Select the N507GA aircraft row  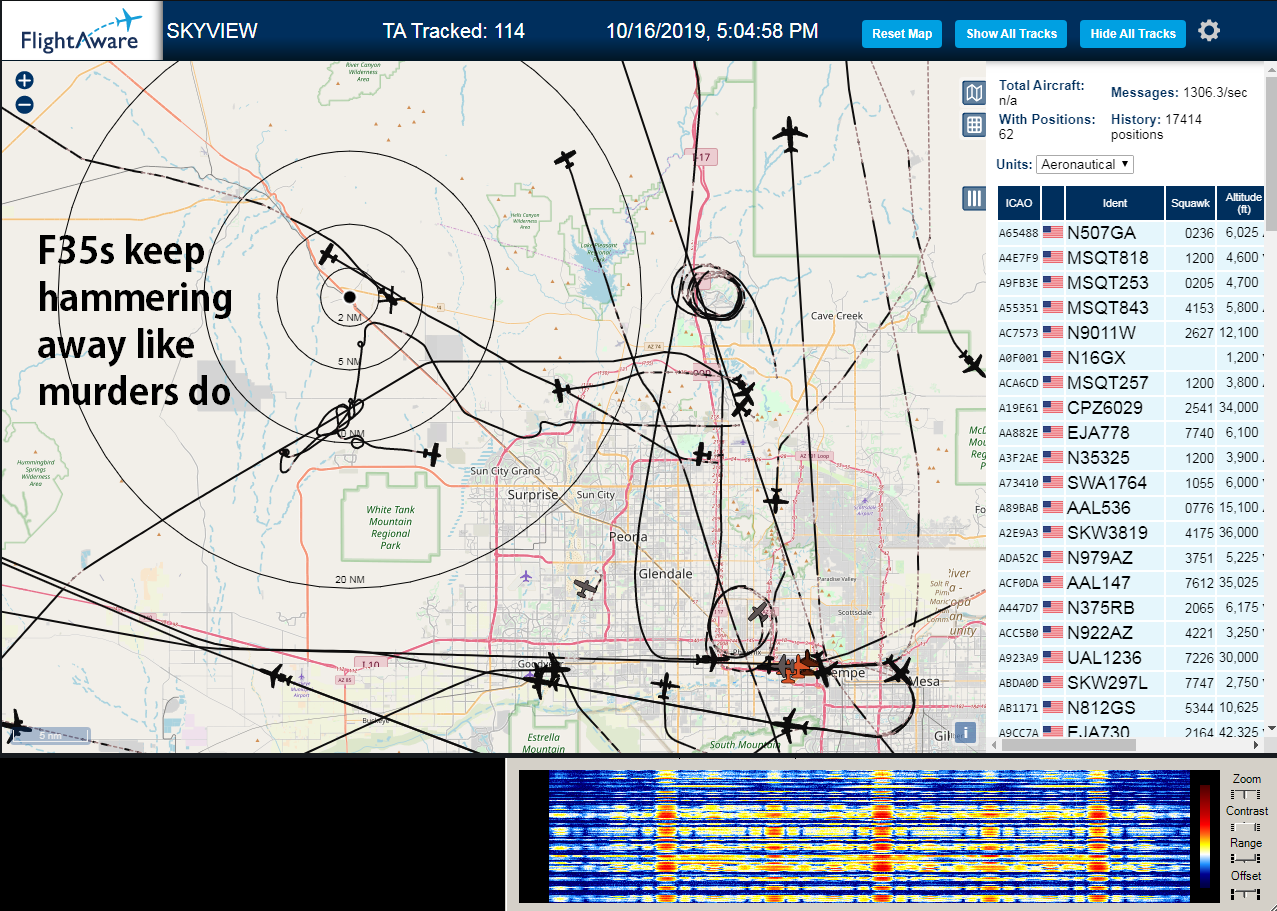[1131, 232]
